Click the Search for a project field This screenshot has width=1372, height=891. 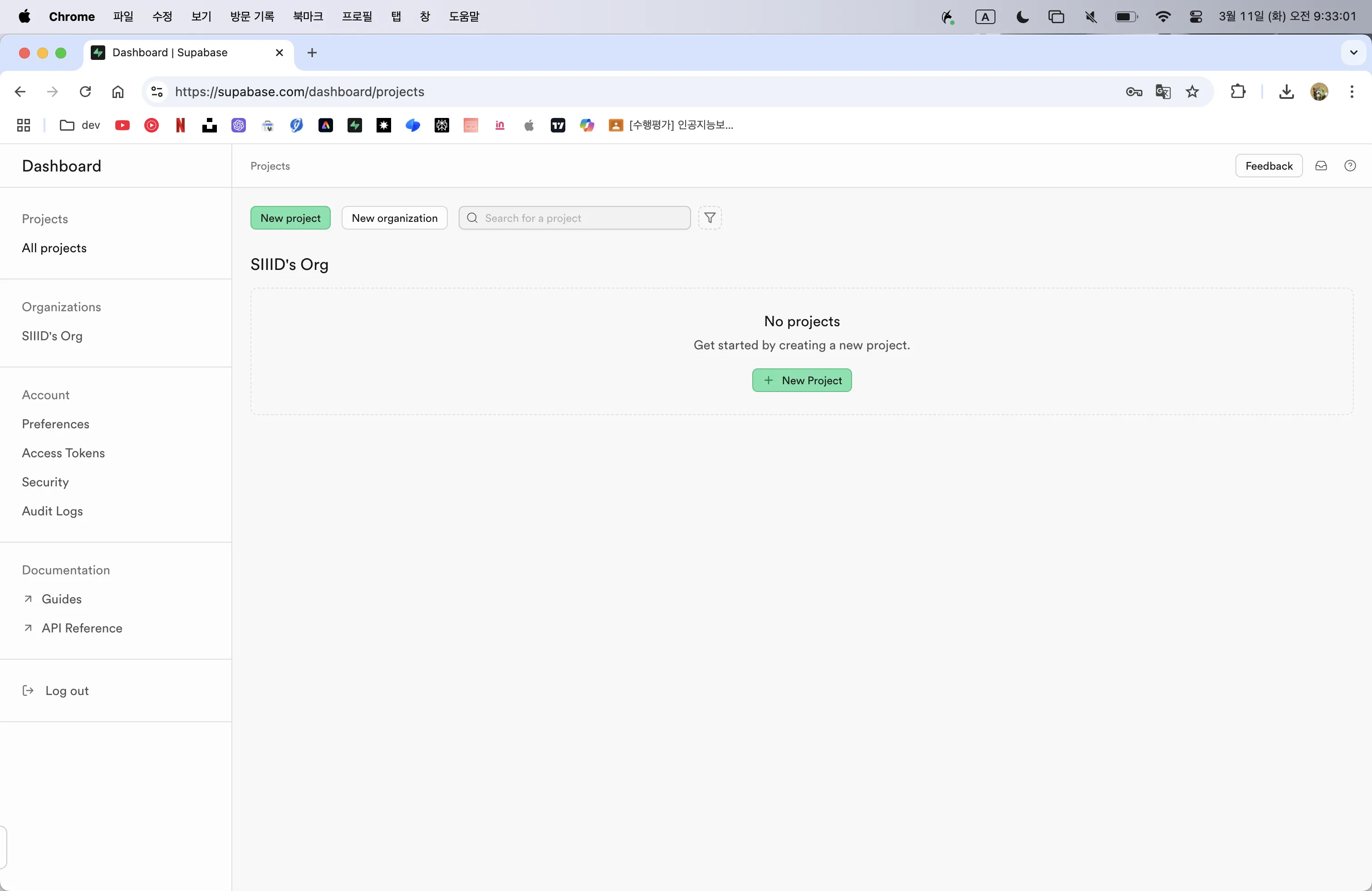[582, 218]
